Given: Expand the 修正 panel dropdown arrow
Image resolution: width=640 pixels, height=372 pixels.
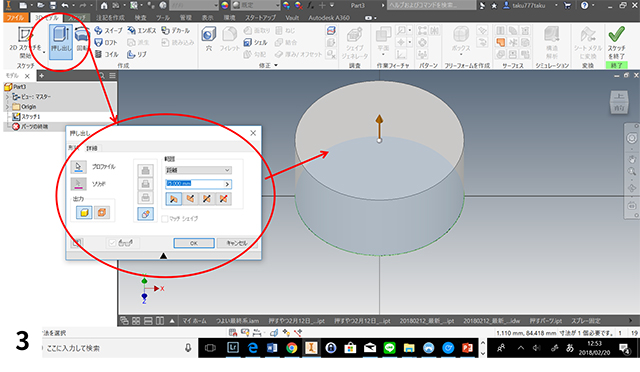Looking at the screenshot, I should pos(276,65).
